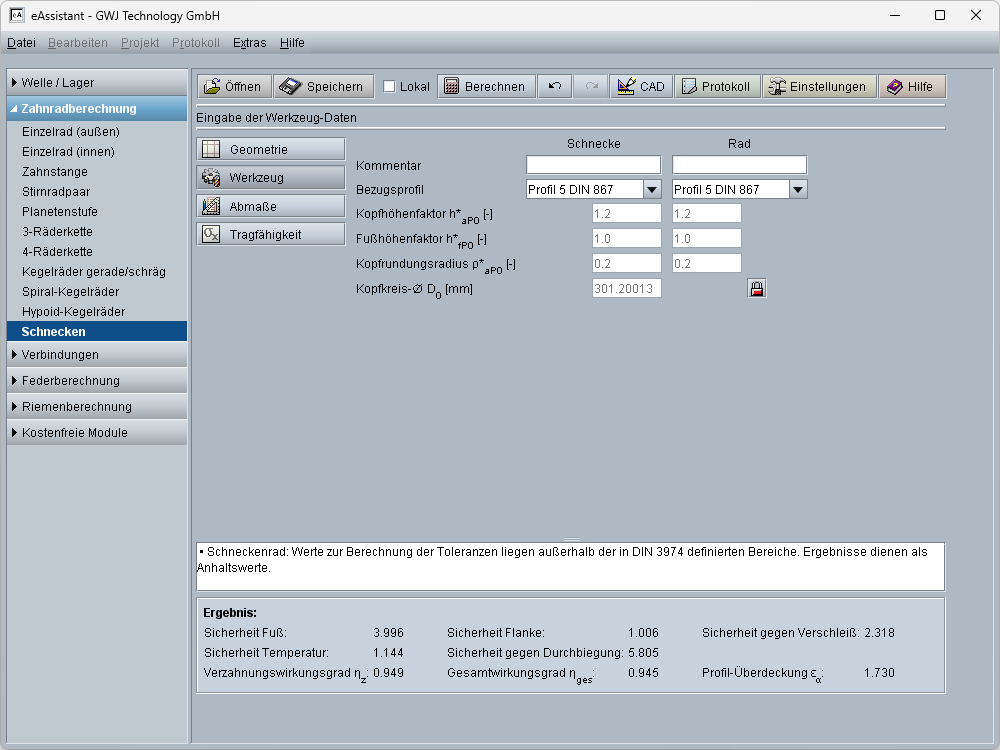Open the CAD export button
Viewport: 1000px width, 750px height.
click(x=641, y=87)
